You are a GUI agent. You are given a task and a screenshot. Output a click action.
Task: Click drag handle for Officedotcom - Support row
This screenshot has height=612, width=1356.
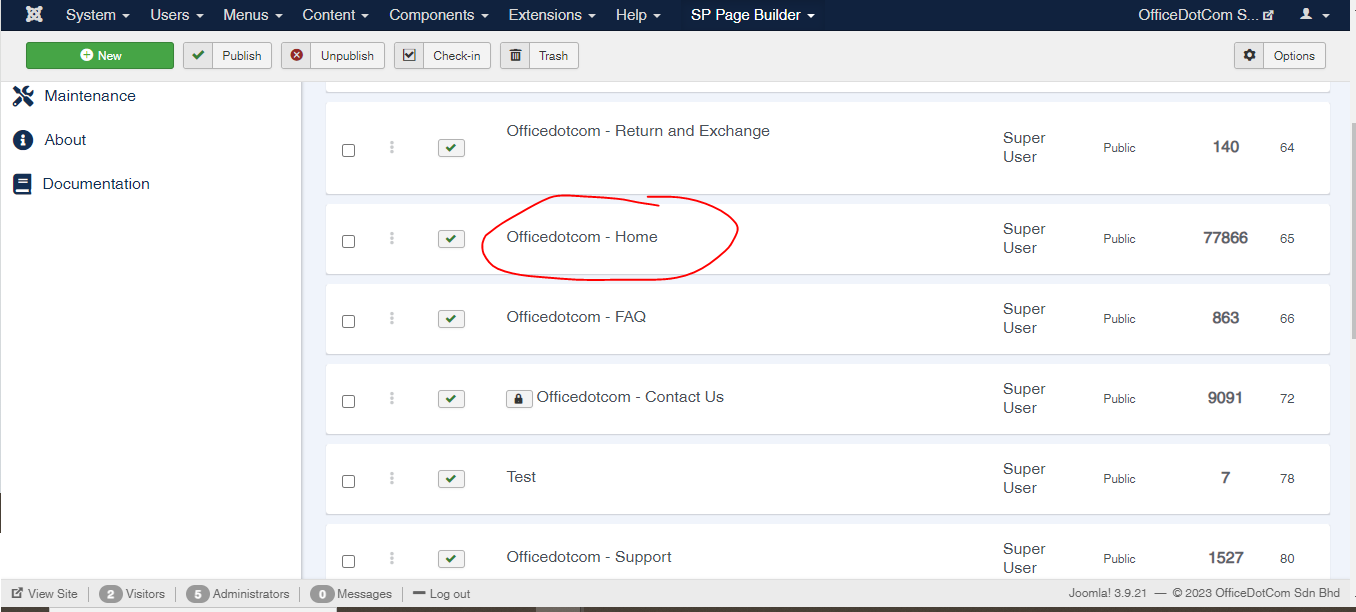point(392,558)
